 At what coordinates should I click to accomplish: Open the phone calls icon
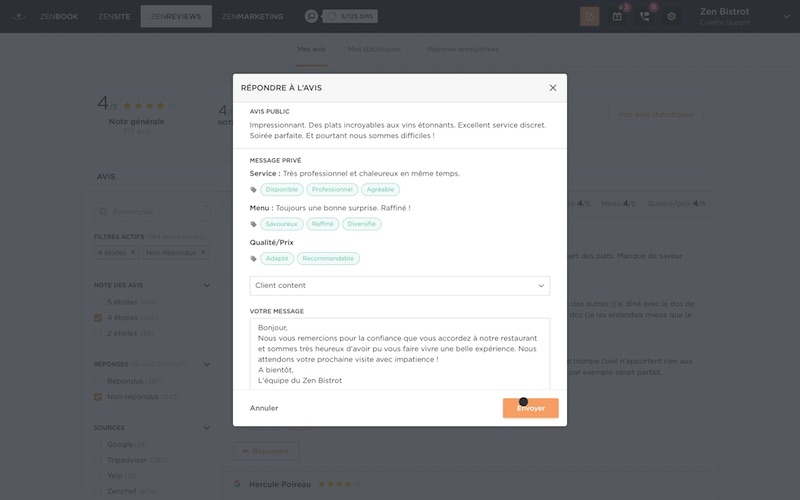(x=645, y=16)
